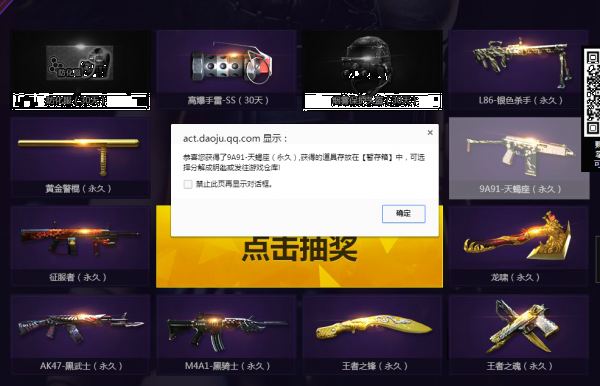Click the M4A1-黑骑士（永久）label
This screenshot has height=386, width=600.
tap(228, 366)
